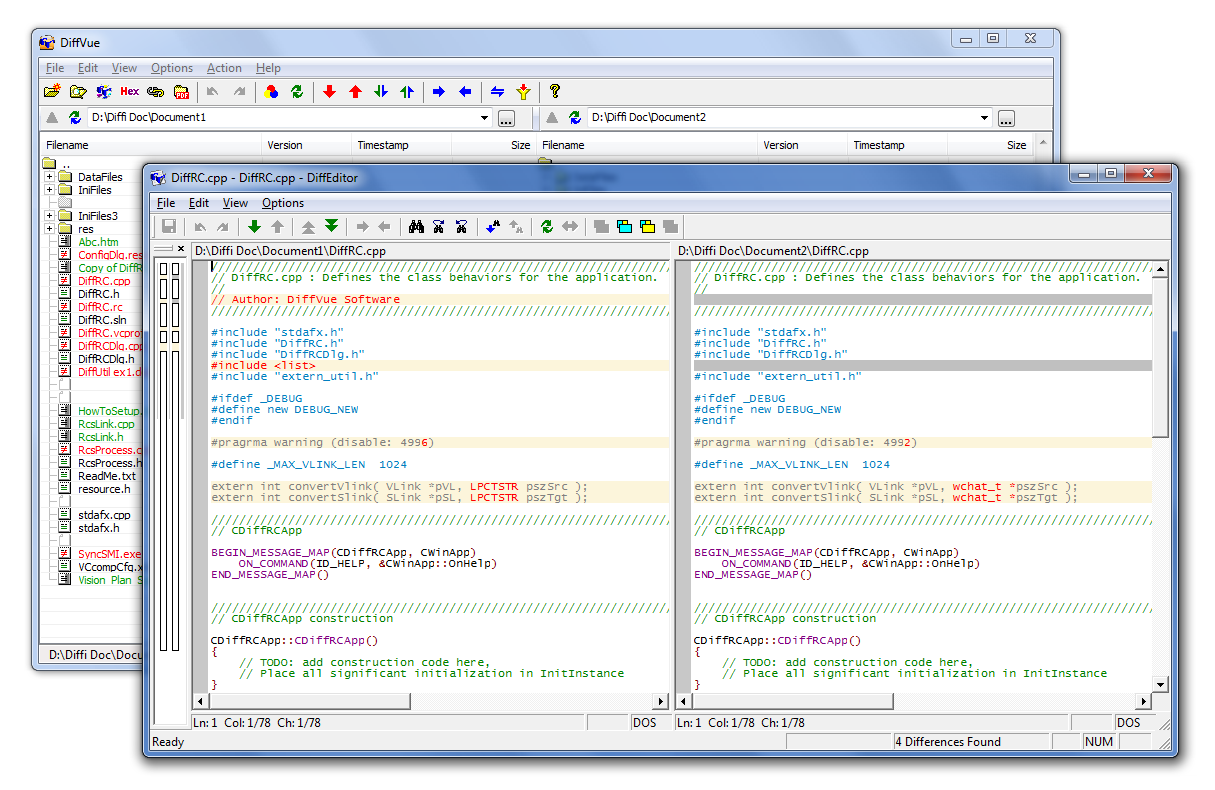Browse for right folder with ... button
Screen dimensions: 1215x790
1006,119
